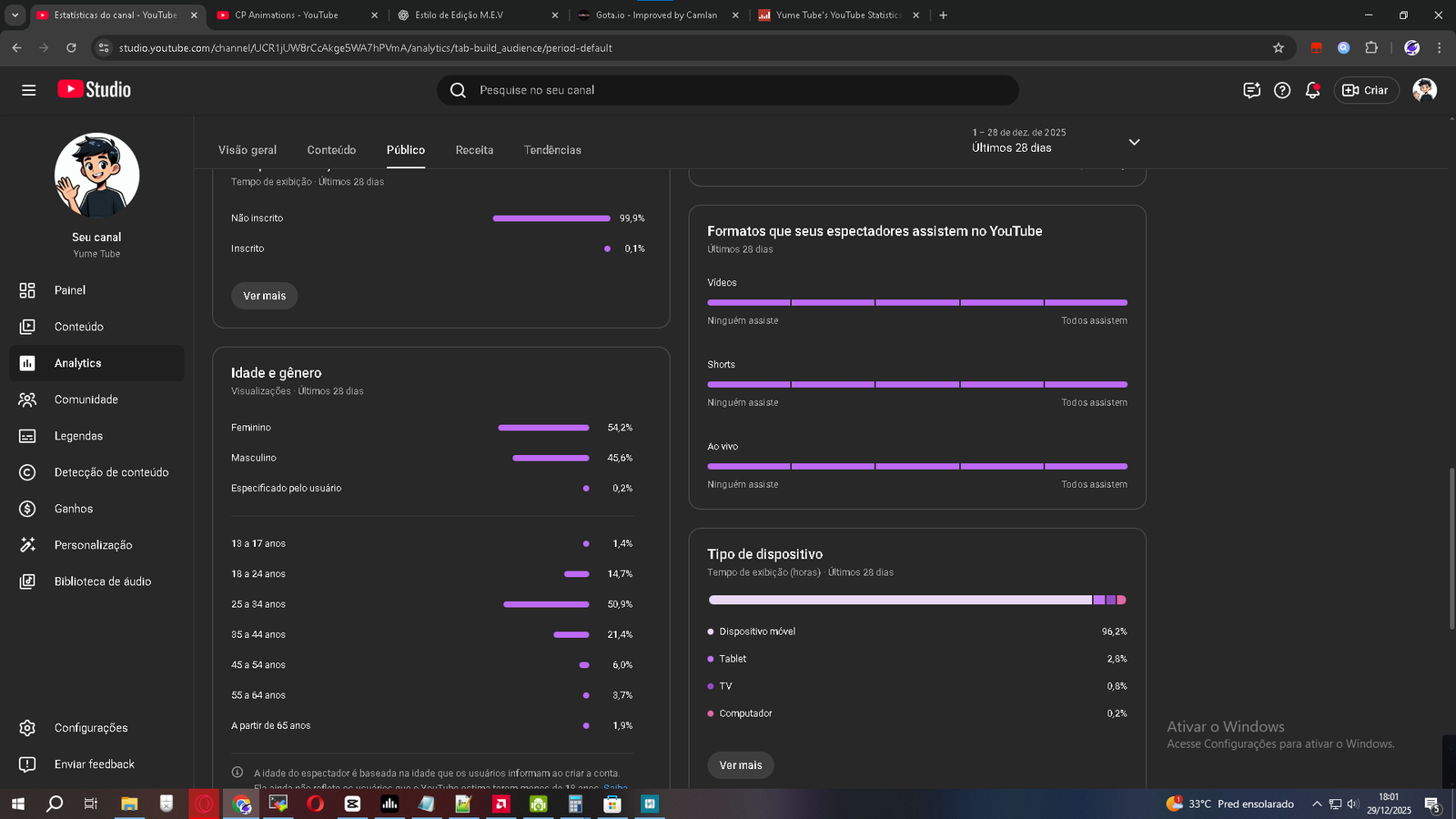Image resolution: width=1456 pixels, height=819 pixels.
Task: Open Personalização in the sidebar
Action: 93,545
